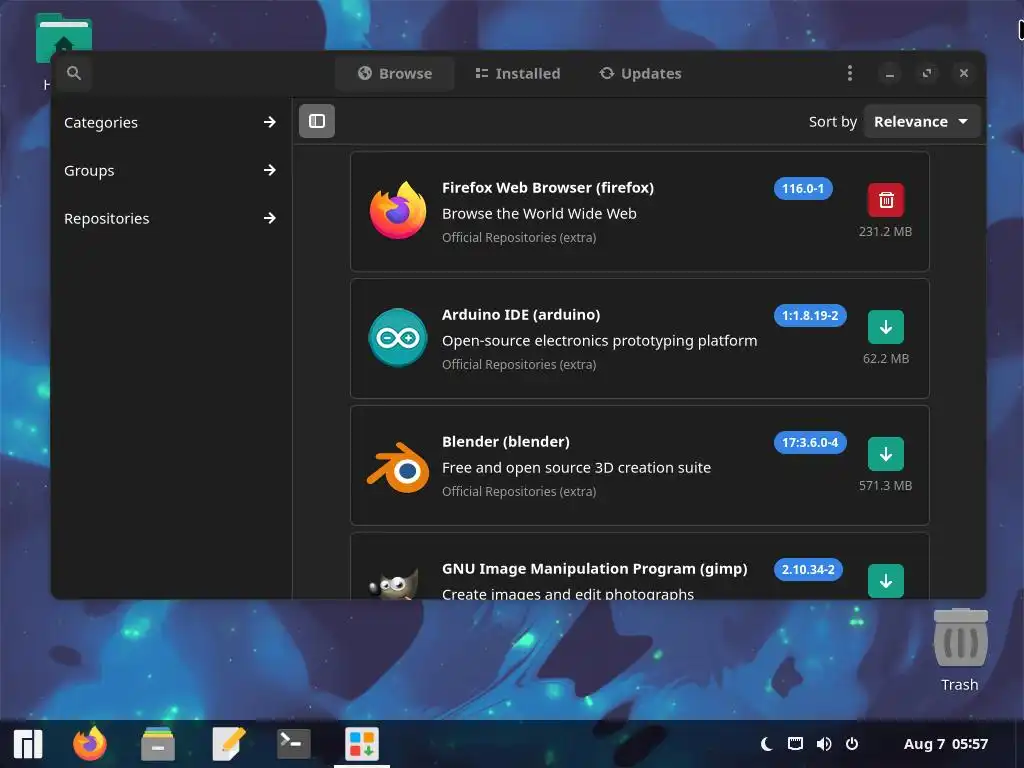Click the software manager taskbar icon
The height and width of the screenshot is (768, 1024).
click(x=362, y=744)
